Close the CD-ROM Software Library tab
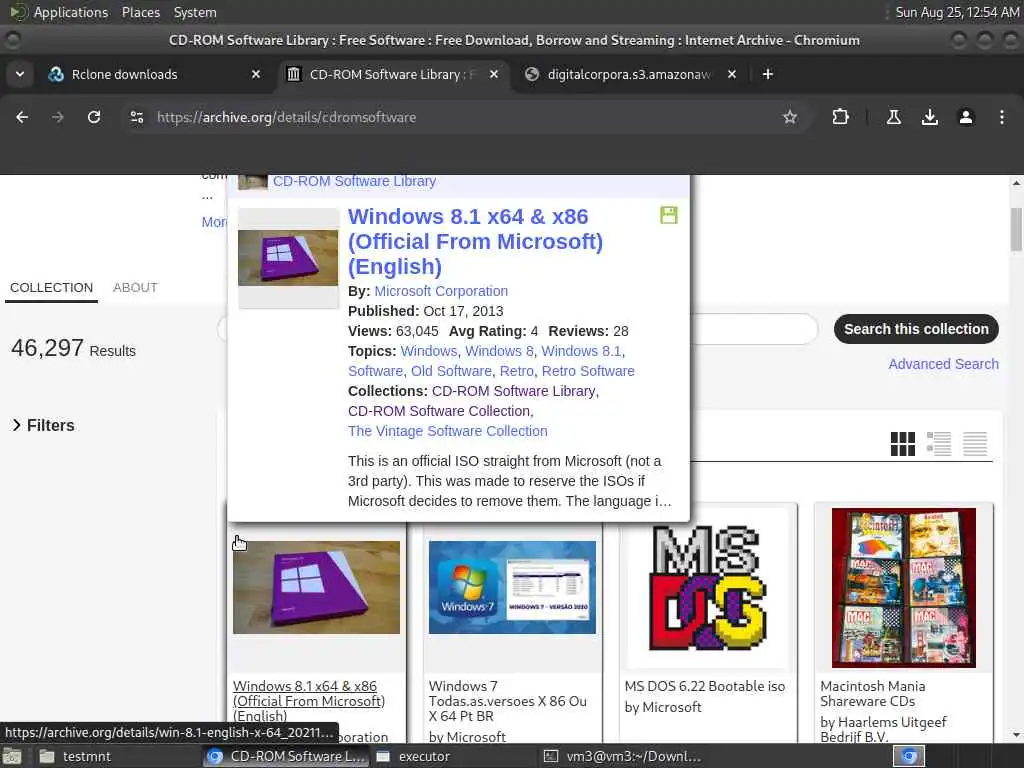This screenshot has width=1024, height=768. point(494,74)
